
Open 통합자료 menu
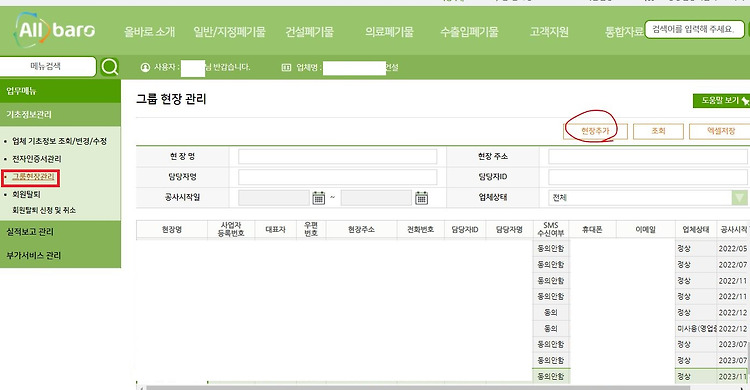click(x=624, y=32)
